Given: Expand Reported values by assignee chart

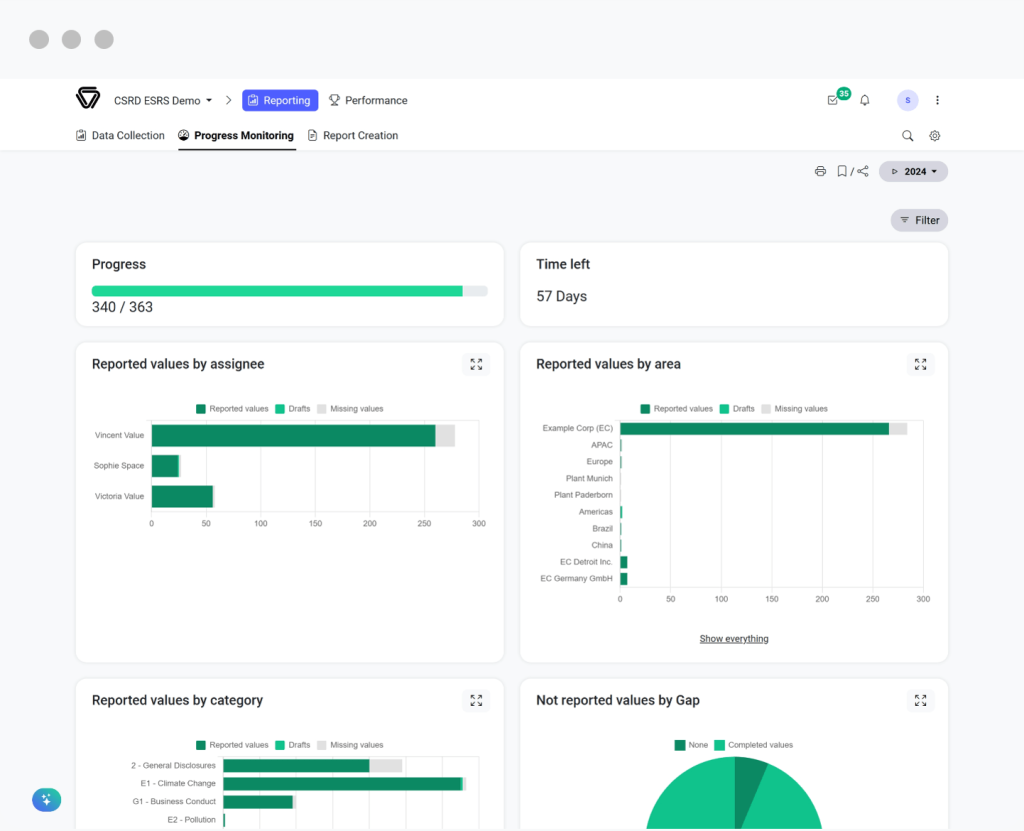Looking at the screenshot, I should (476, 365).
